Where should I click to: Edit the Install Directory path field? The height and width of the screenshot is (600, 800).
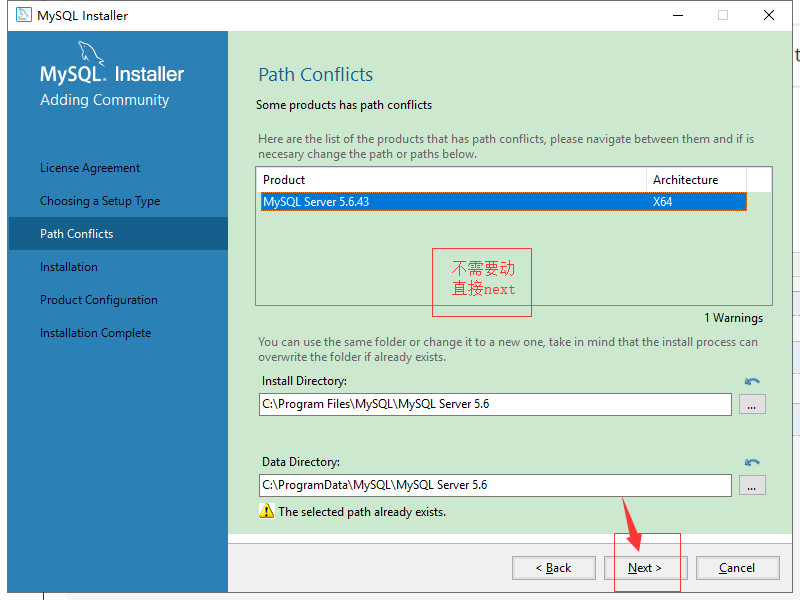point(495,404)
